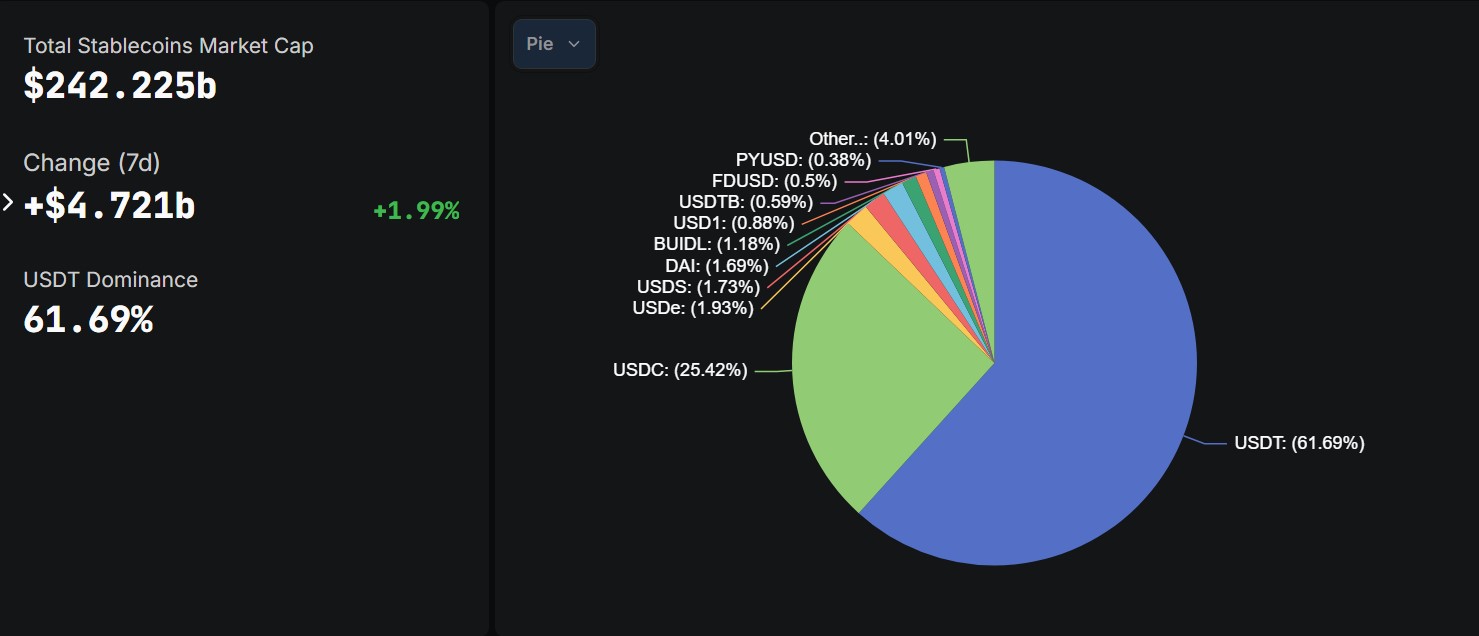Screen dimensions: 1479x636
Task: Click the chevron inside Pie selector
Action: click(x=574, y=44)
